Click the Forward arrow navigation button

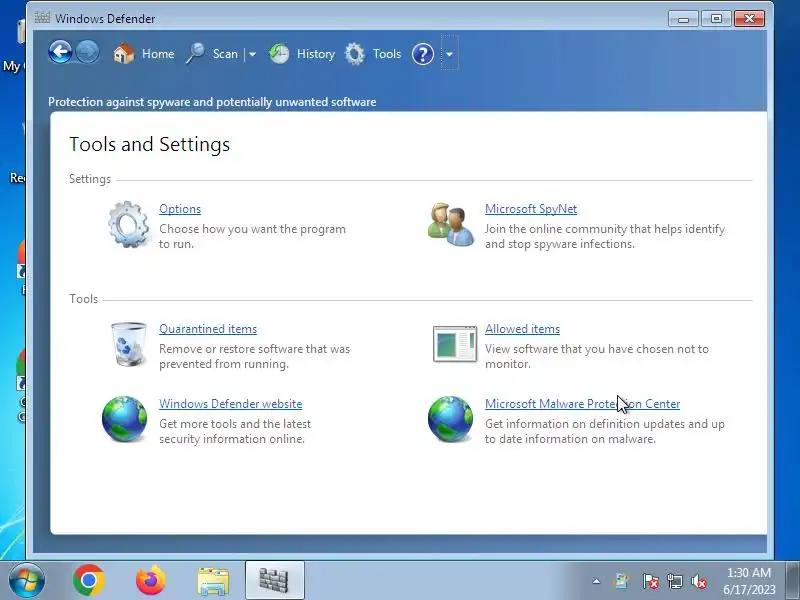click(x=88, y=52)
